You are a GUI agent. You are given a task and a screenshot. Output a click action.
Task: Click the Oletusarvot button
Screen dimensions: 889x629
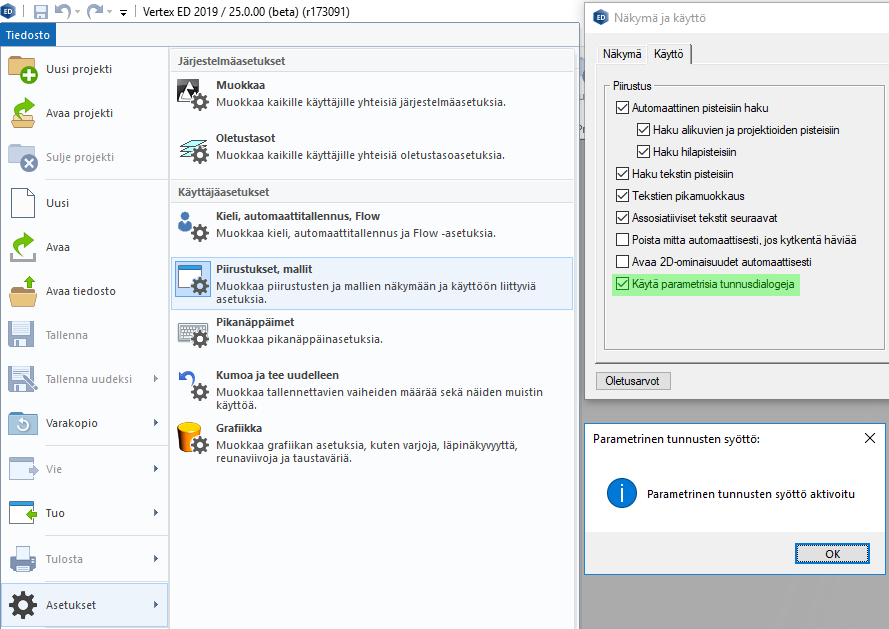[633, 381]
